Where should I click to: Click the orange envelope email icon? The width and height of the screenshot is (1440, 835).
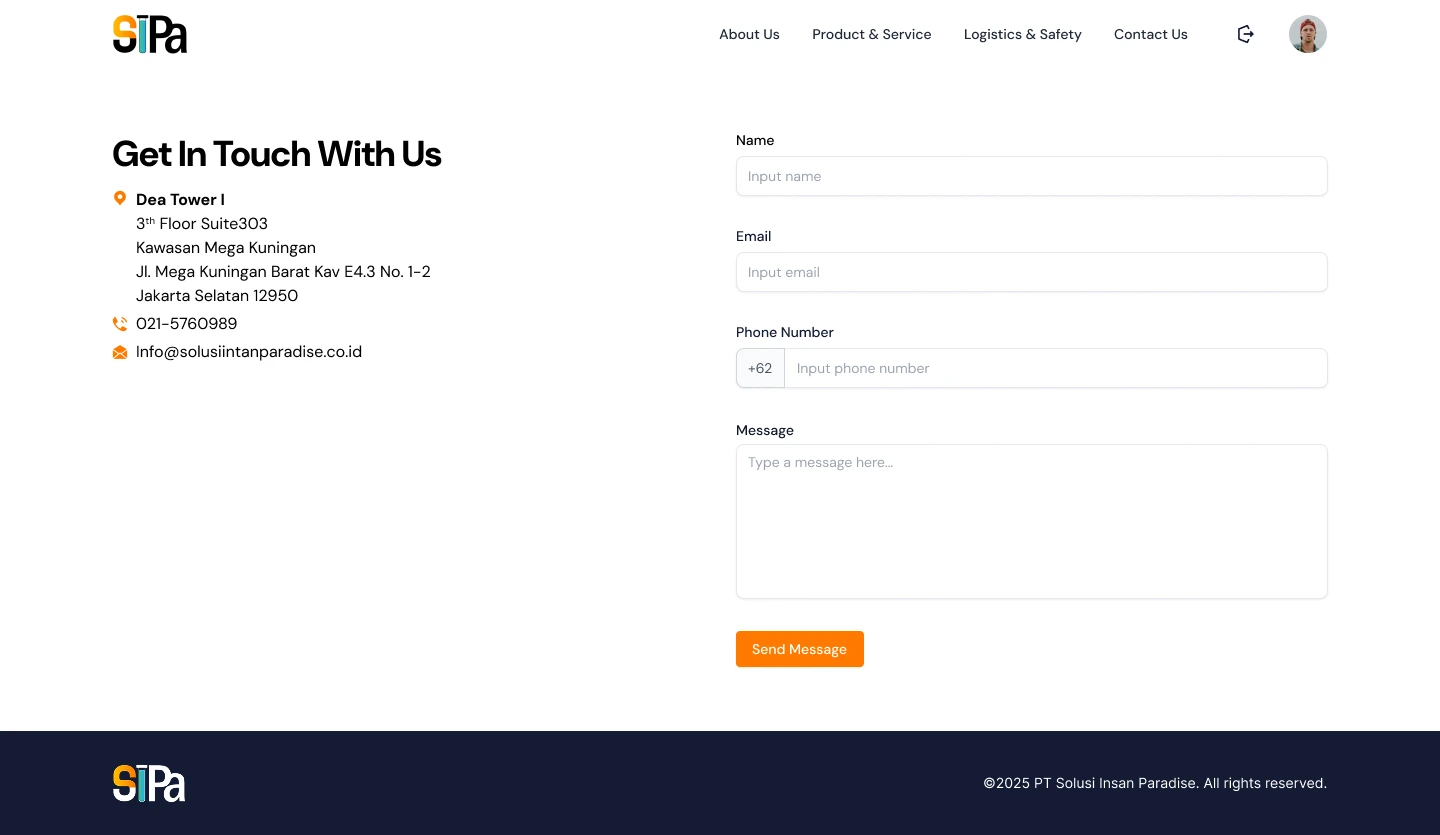point(120,352)
